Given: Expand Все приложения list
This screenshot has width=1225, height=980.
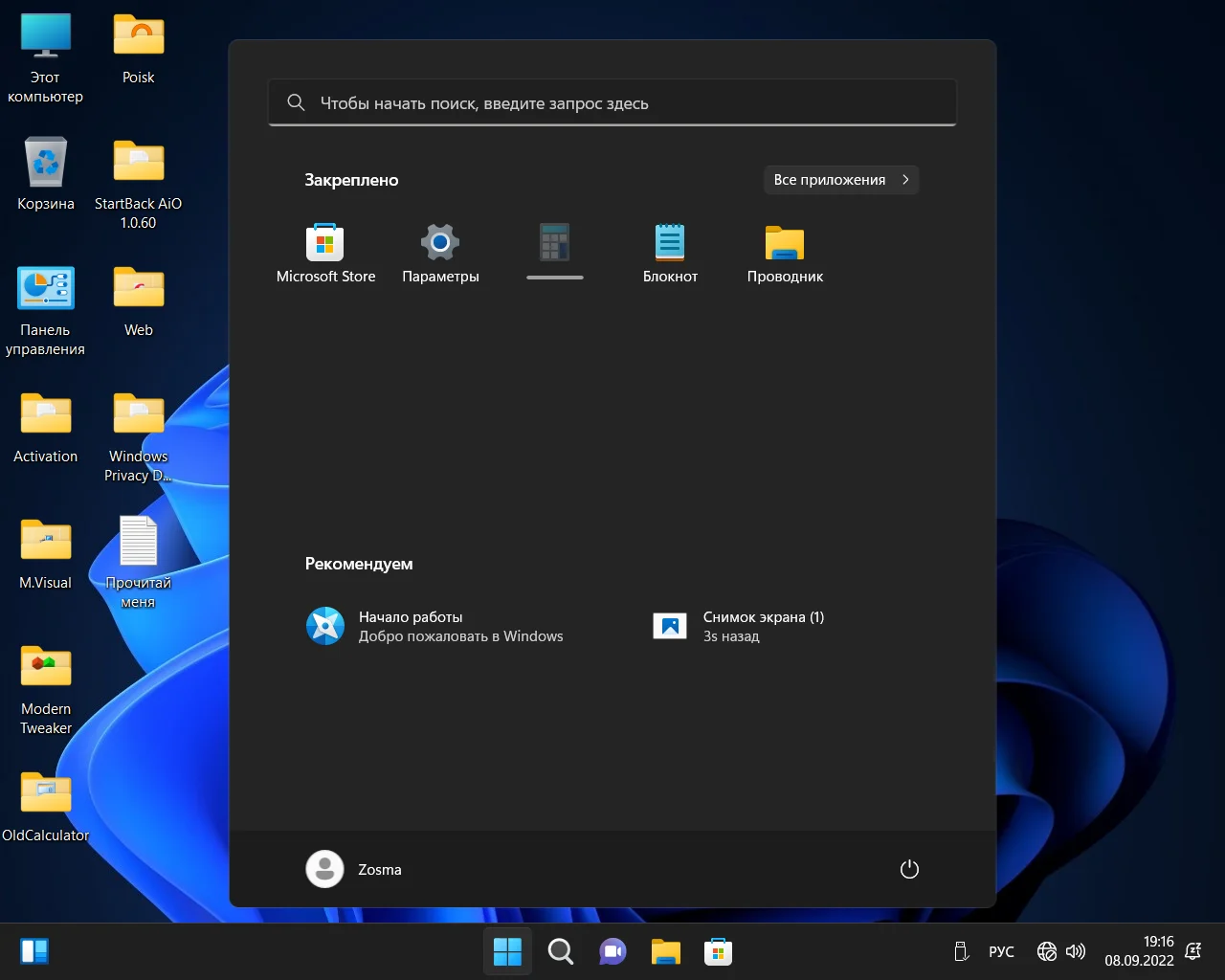Looking at the screenshot, I should (840, 180).
